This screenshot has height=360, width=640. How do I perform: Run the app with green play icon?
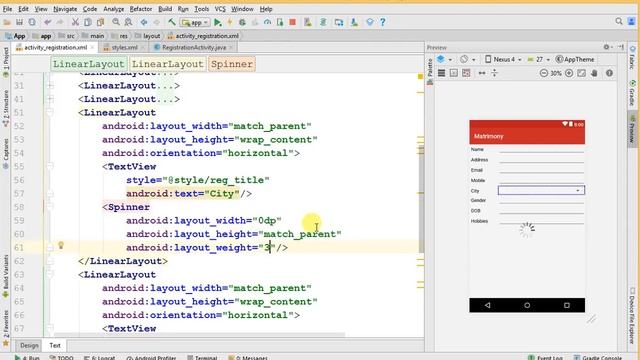point(218,22)
